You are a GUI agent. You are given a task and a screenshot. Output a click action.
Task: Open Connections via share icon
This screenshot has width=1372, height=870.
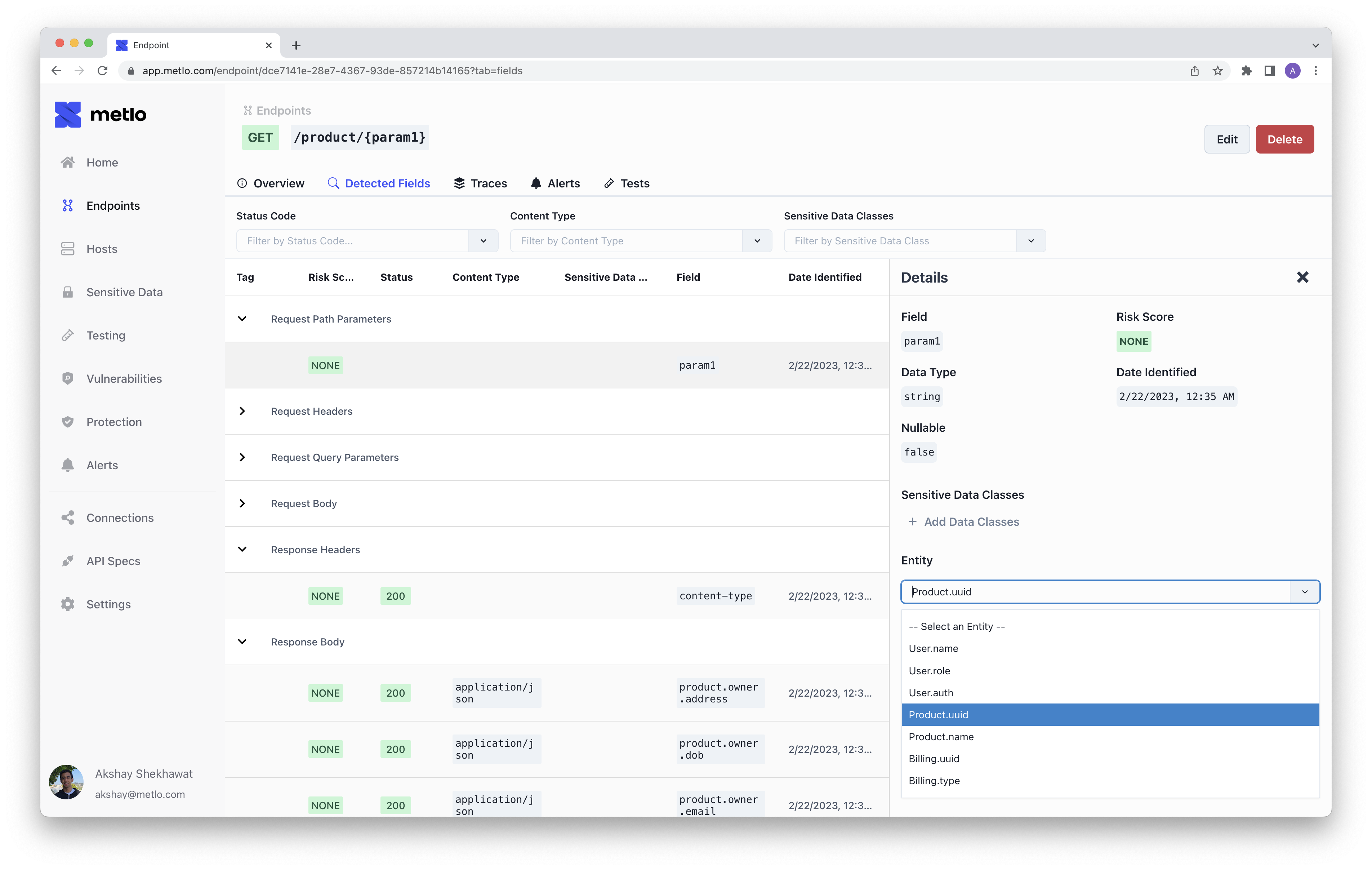tap(68, 518)
